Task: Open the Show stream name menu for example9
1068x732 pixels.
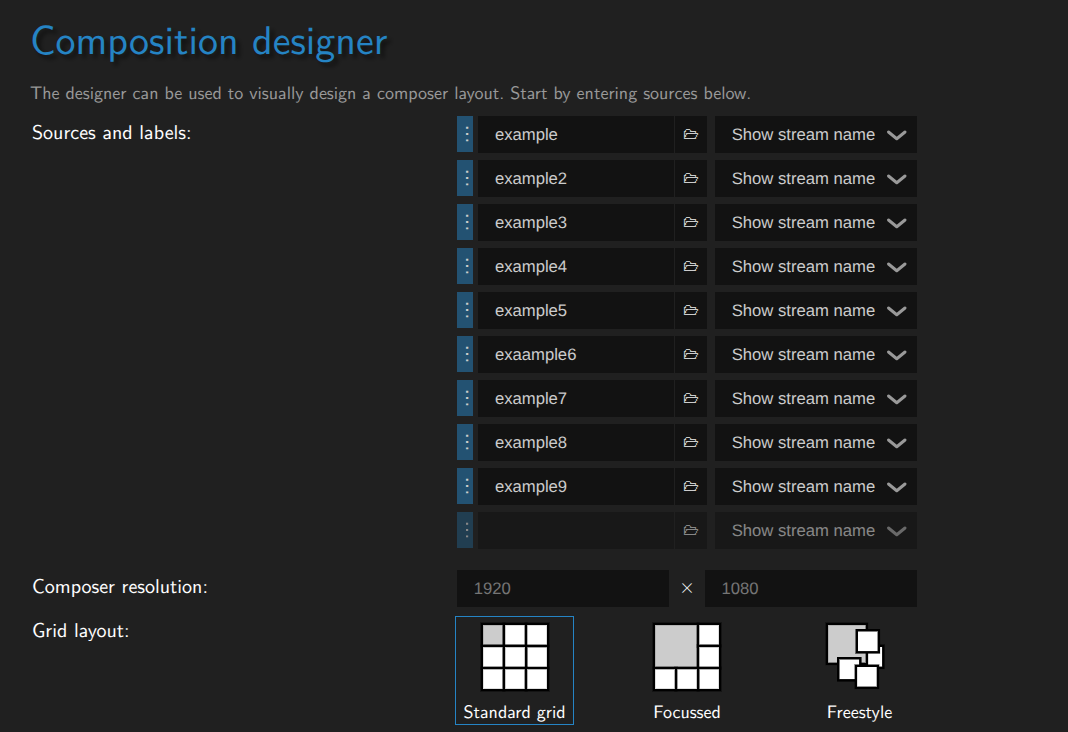Action: pos(815,486)
